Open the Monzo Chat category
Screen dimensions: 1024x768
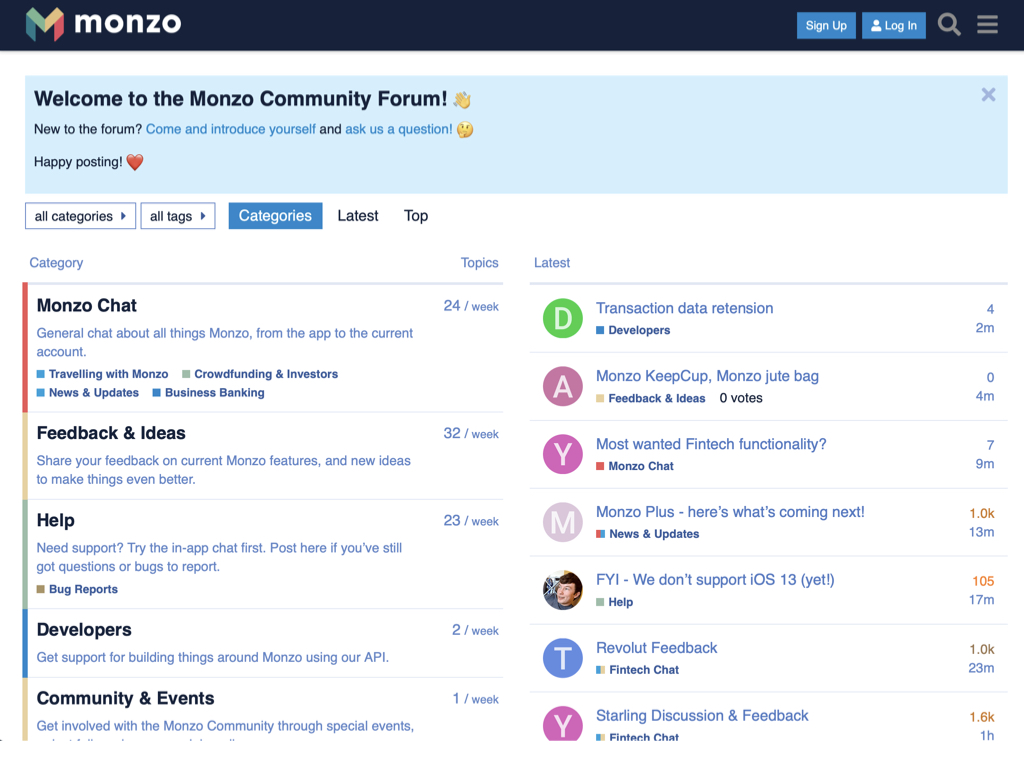(x=86, y=305)
